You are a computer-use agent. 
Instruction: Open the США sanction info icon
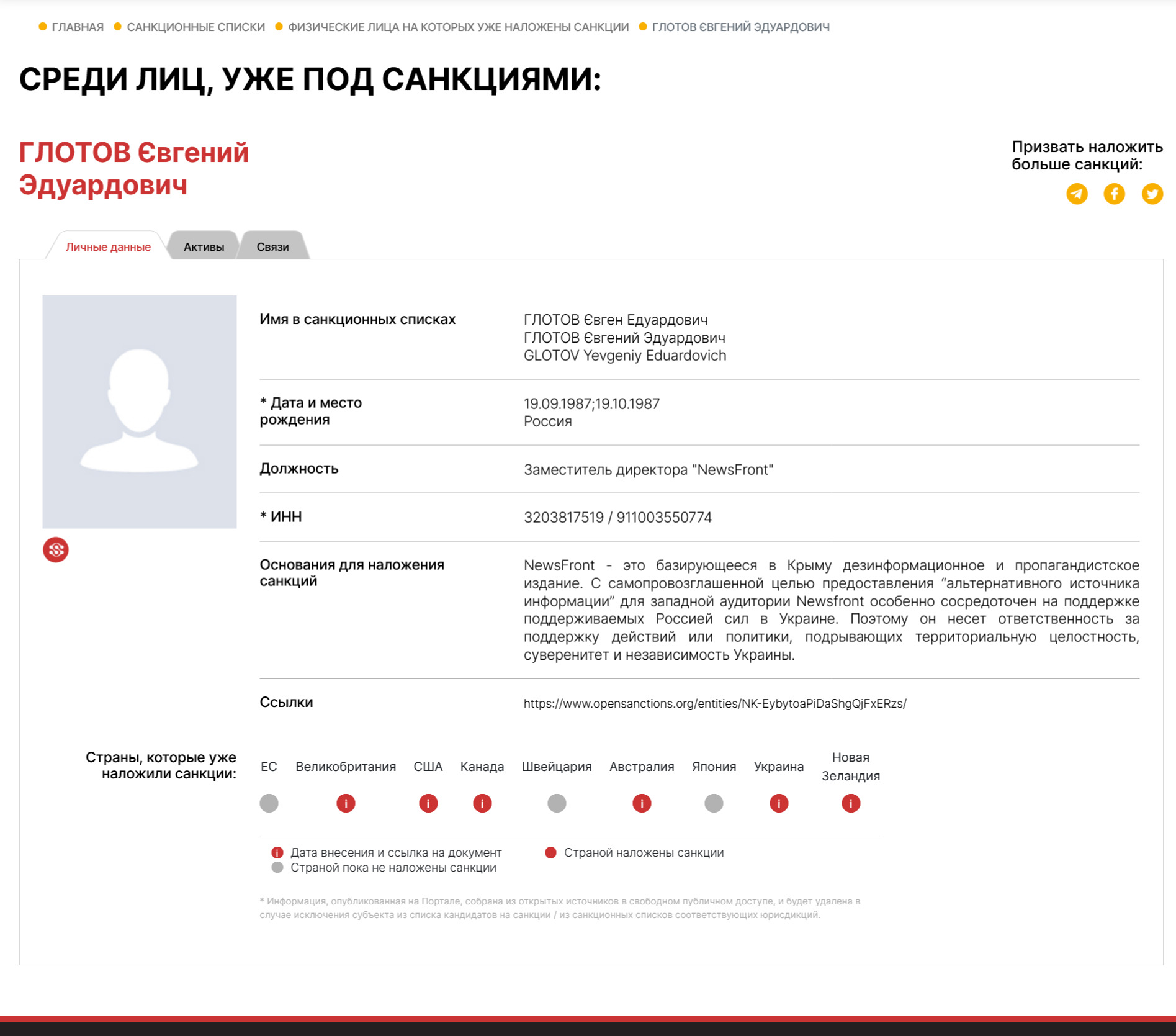pyautogui.click(x=428, y=803)
